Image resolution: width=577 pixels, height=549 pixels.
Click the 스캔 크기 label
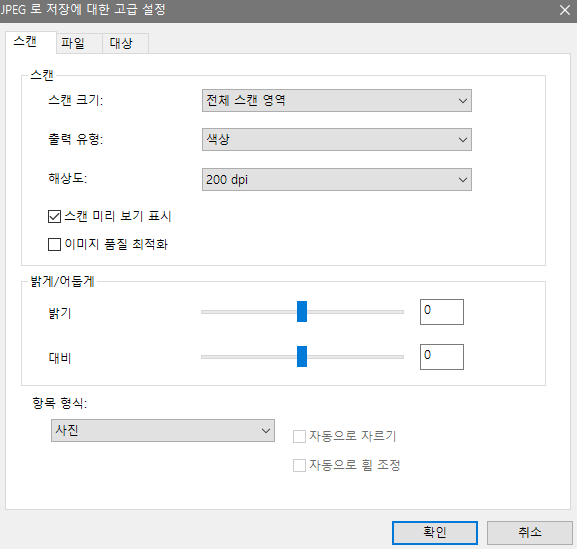coord(76,100)
